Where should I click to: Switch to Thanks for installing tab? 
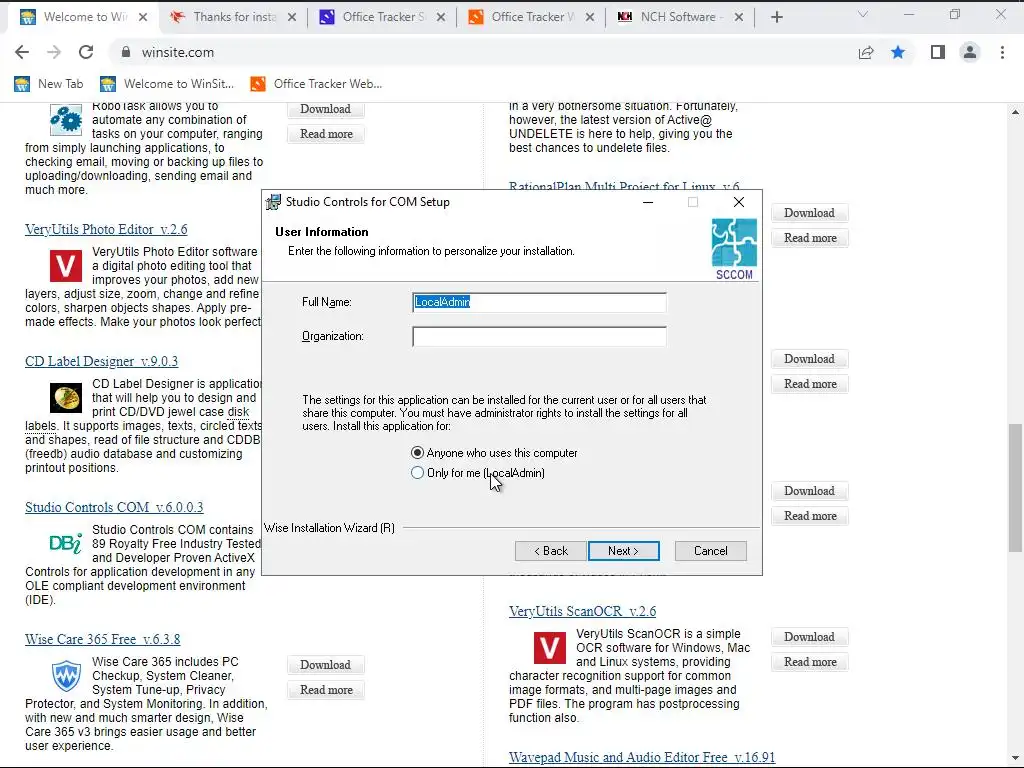[x=233, y=18]
